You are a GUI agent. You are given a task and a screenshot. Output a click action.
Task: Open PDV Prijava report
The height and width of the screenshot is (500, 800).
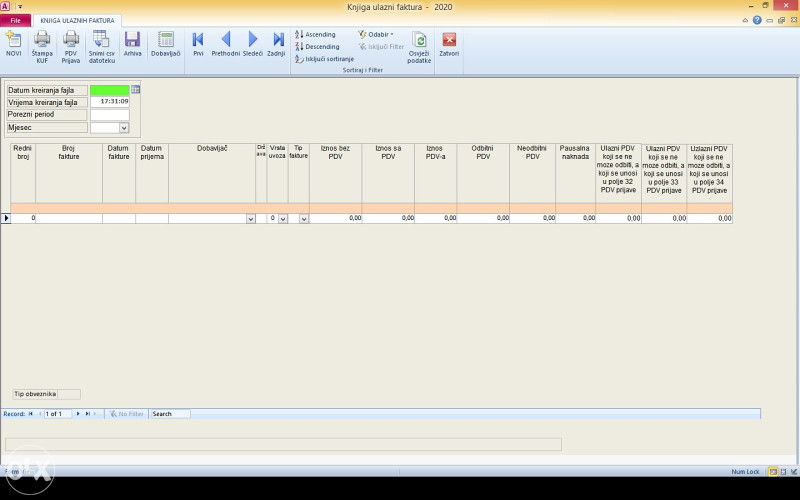(x=70, y=47)
